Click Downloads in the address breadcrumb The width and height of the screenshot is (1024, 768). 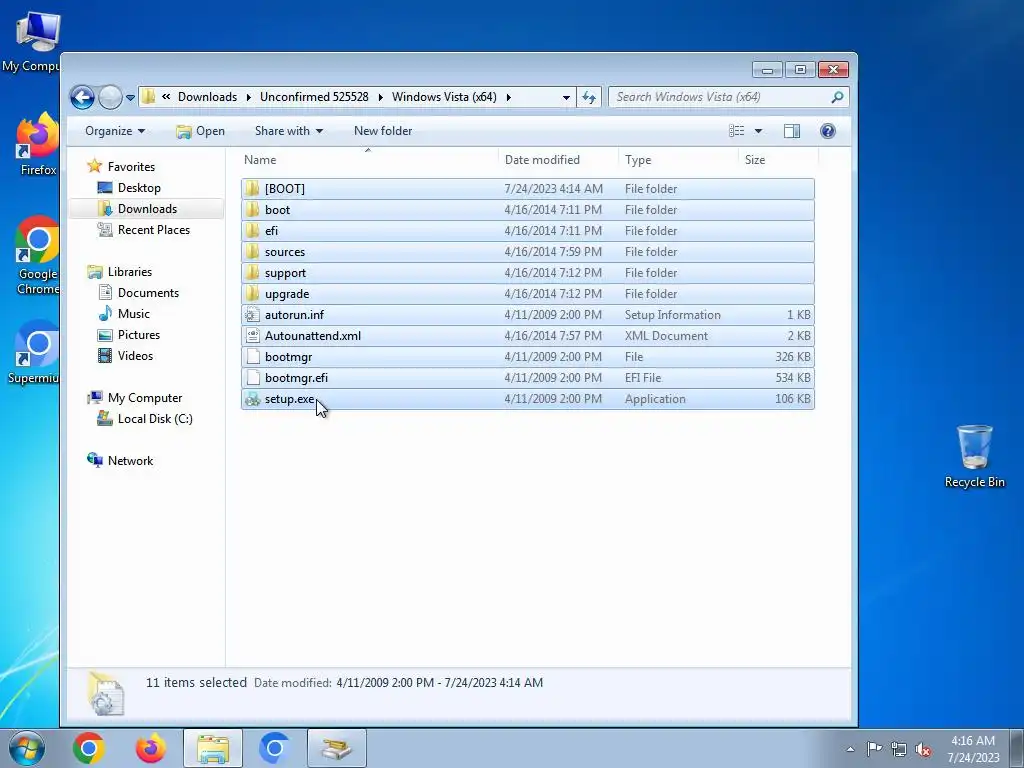(x=208, y=97)
